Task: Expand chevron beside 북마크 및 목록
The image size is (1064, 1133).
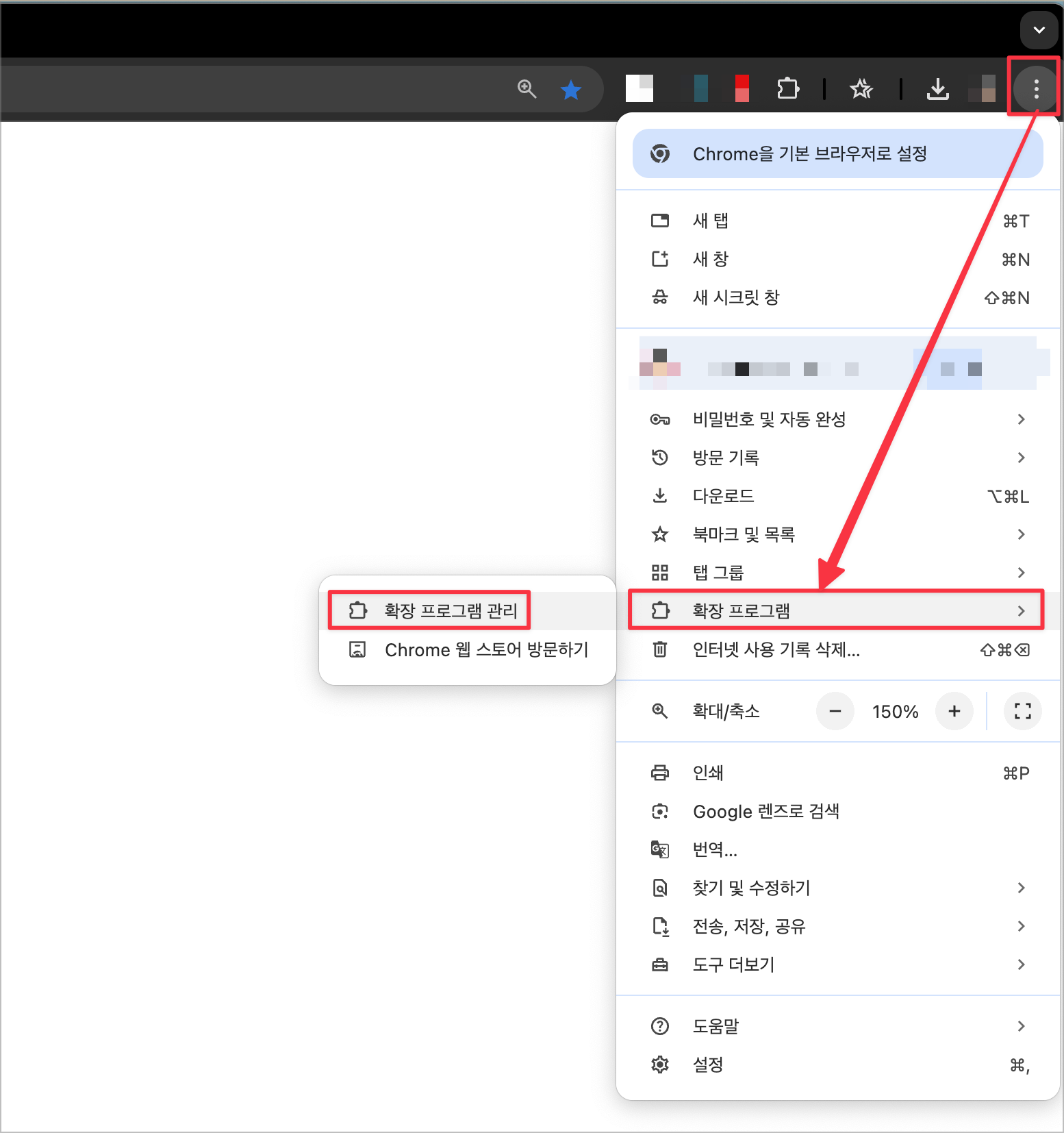Action: click(1021, 534)
